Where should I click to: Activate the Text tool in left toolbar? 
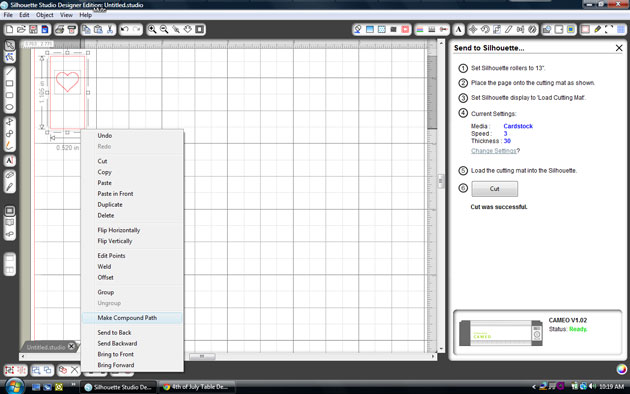[x=10, y=161]
